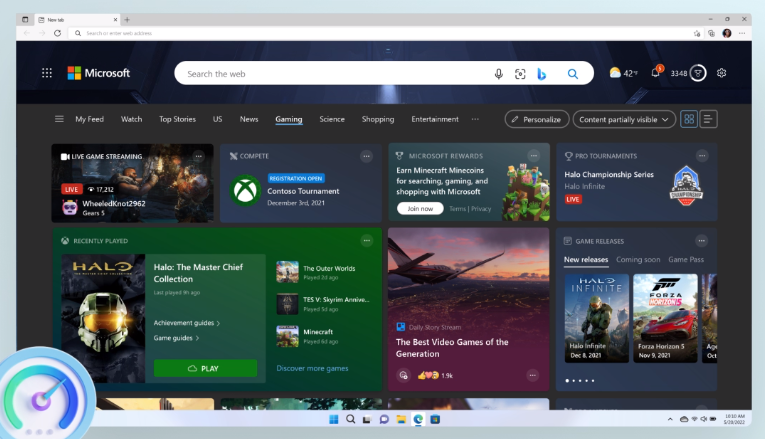
Task: Click the Game Releases carousel page dots
Action: pyautogui.click(x=580, y=380)
